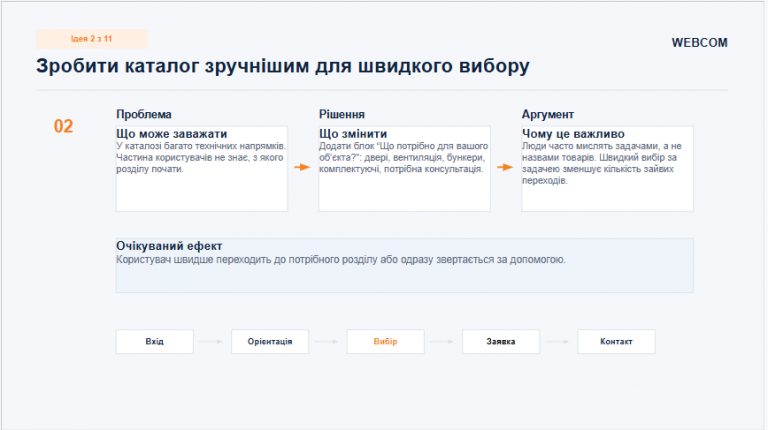
Task: Click the 'Проблема' column label
Action: [x=144, y=115]
